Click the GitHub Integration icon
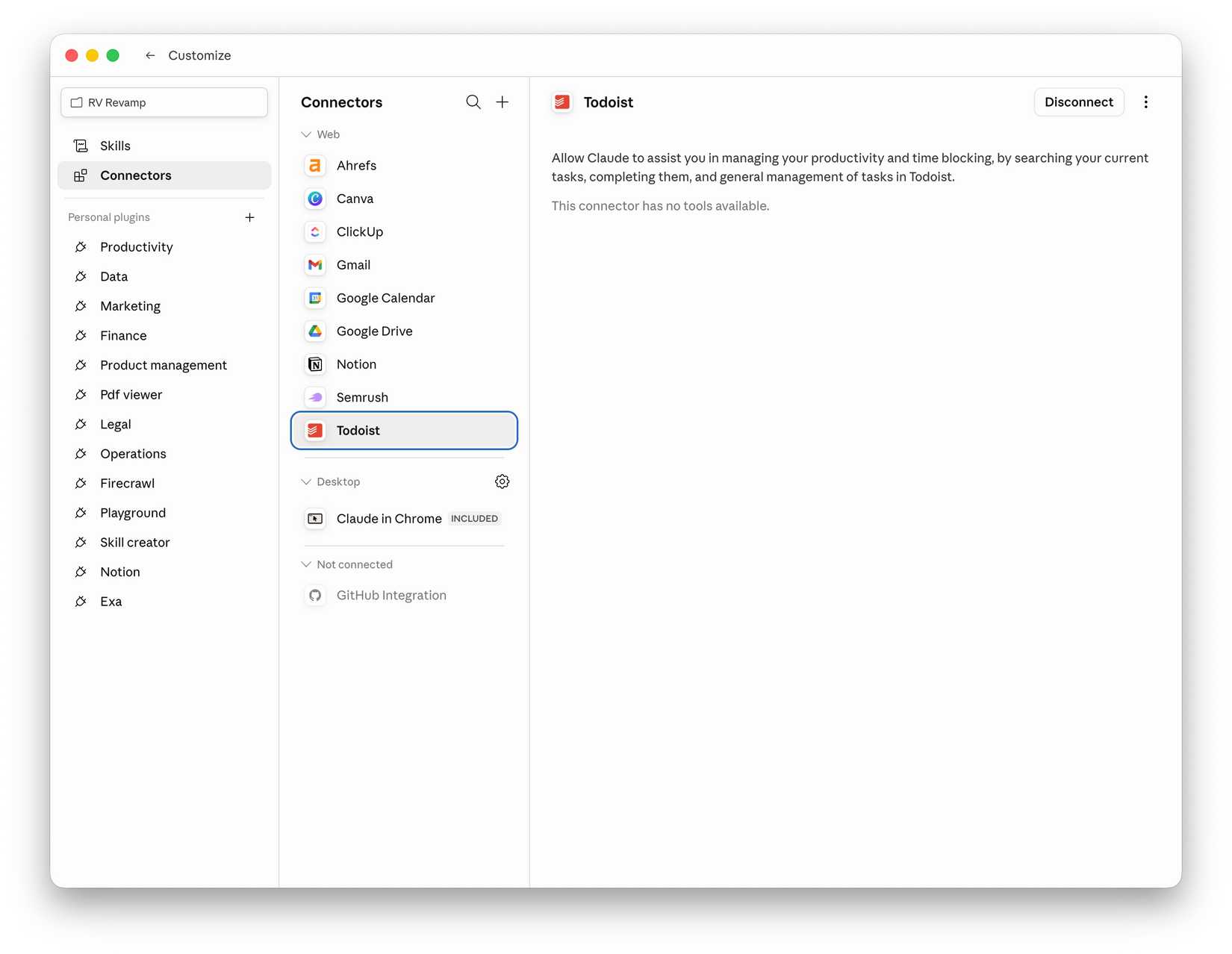Viewport: 1232px width, 954px height. click(x=315, y=596)
